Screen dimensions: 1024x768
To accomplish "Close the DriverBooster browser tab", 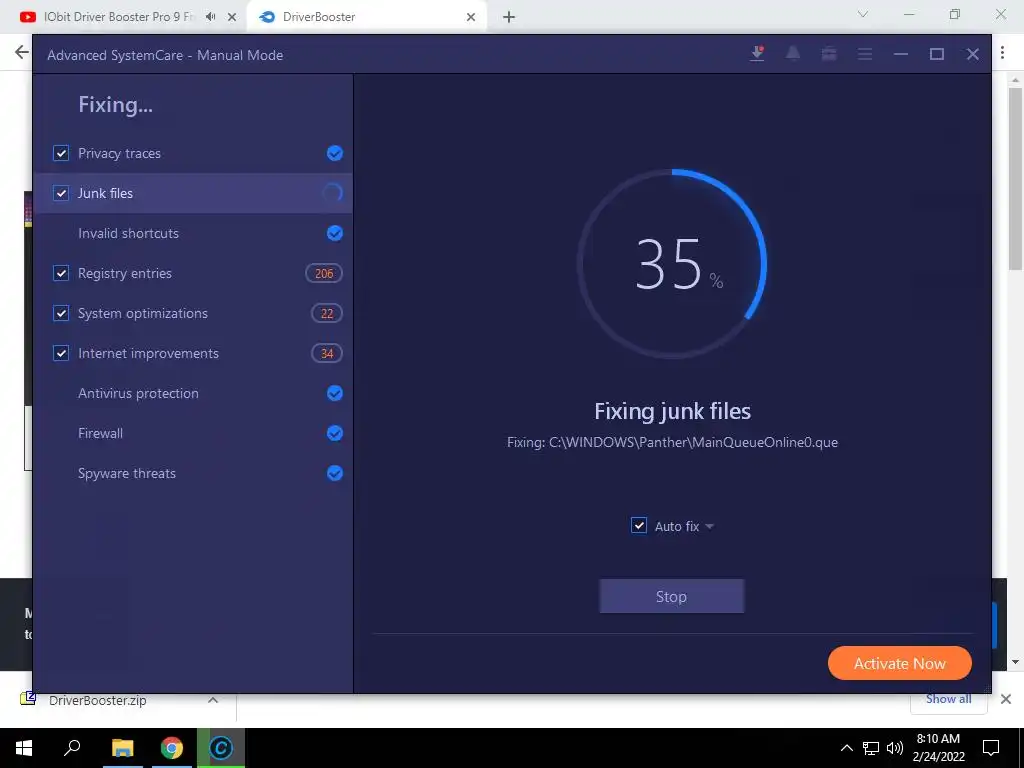I will click(x=471, y=17).
